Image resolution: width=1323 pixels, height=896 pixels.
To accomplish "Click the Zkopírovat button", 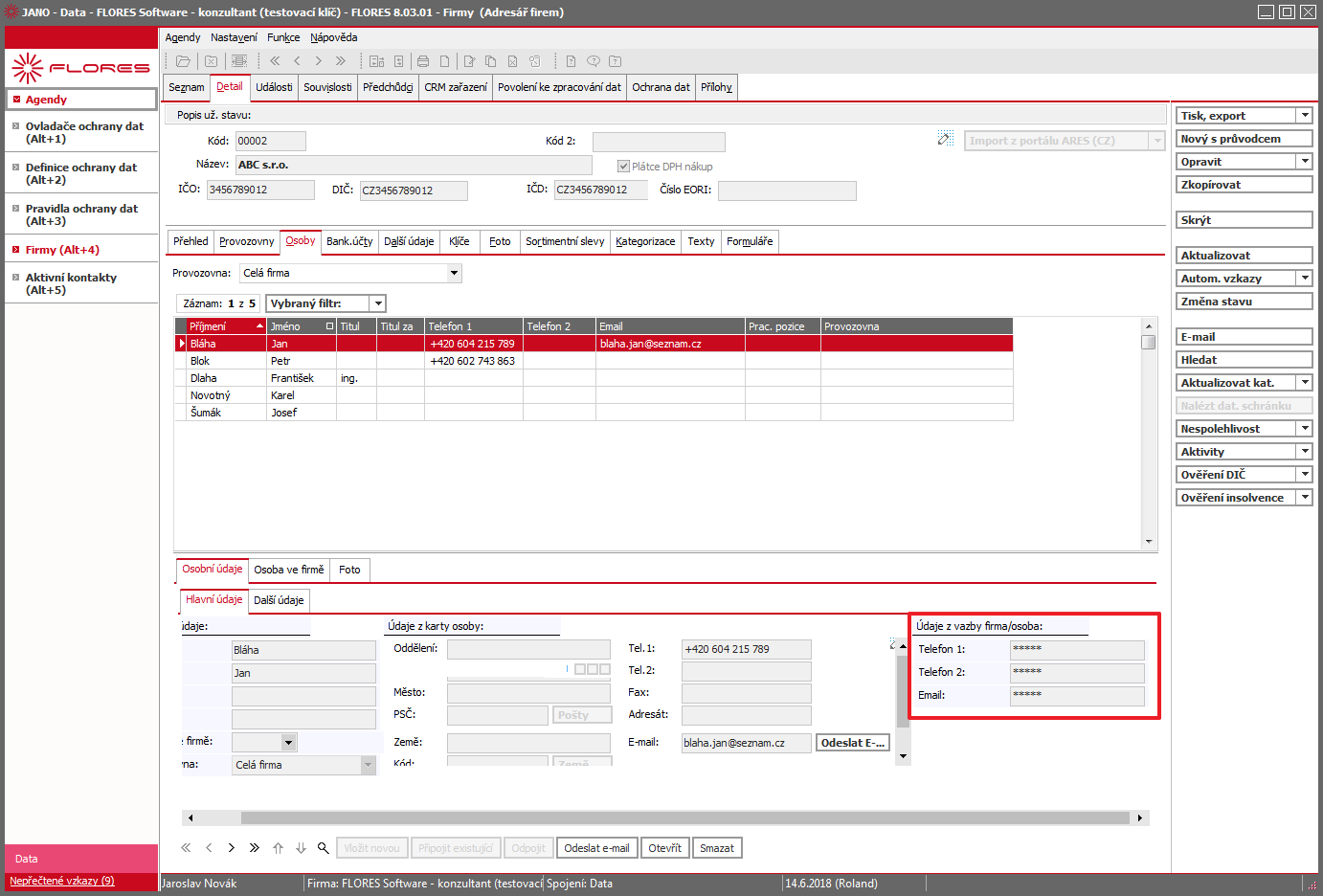I will tap(1244, 185).
